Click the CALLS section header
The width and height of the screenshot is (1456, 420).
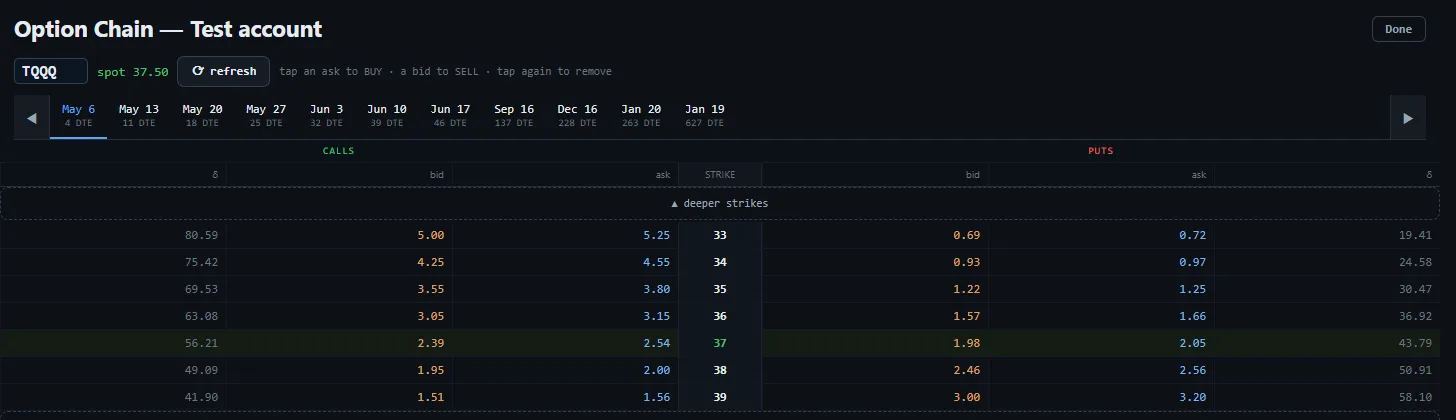pos(338,151)
